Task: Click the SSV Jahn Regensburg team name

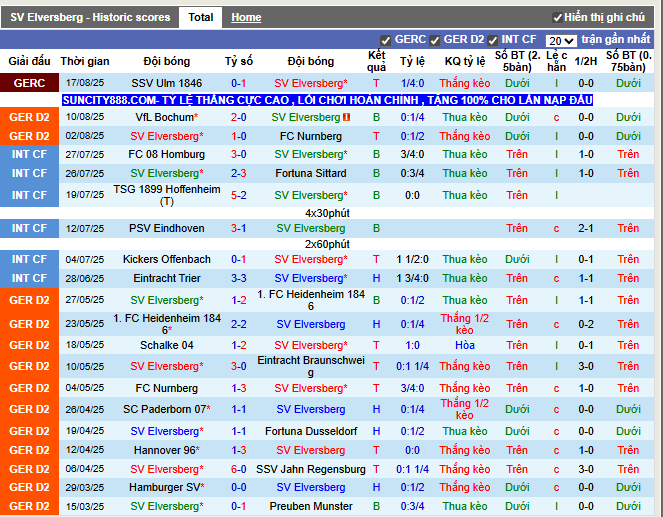Action: pyautogui.click(x=311, y=469)
